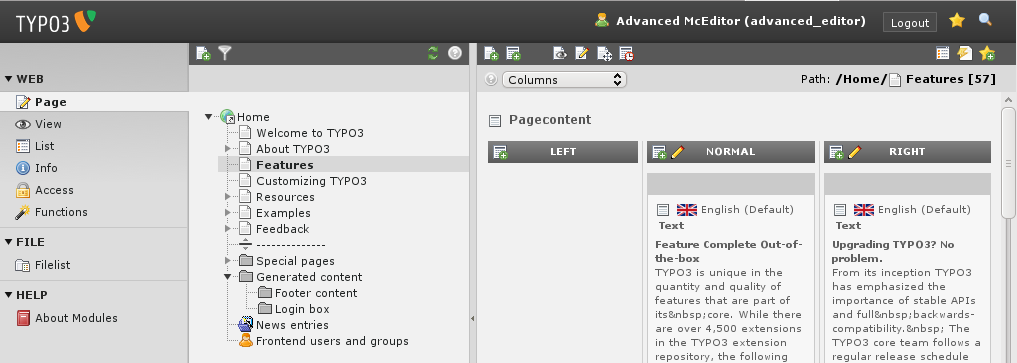Collapse the FILE module group
The height and width of the screenshot is (363, 1017).
pyautogui.click(x=8, y=242)
